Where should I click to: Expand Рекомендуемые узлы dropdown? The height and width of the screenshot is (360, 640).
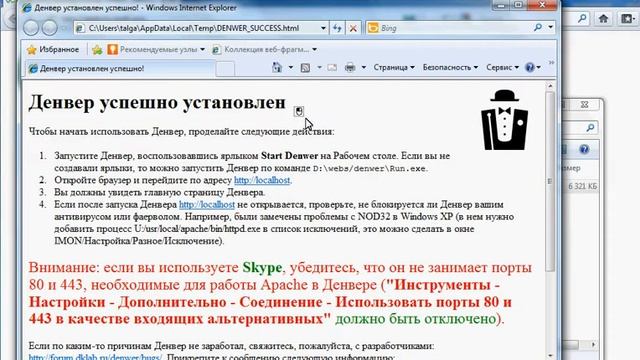[x=202, y=50]
